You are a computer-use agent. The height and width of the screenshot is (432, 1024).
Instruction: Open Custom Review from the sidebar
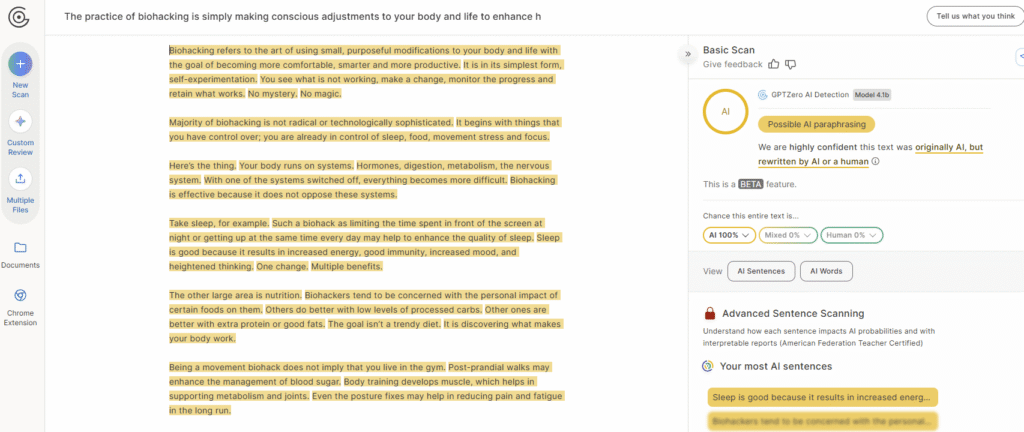click(x=21, y=122)
